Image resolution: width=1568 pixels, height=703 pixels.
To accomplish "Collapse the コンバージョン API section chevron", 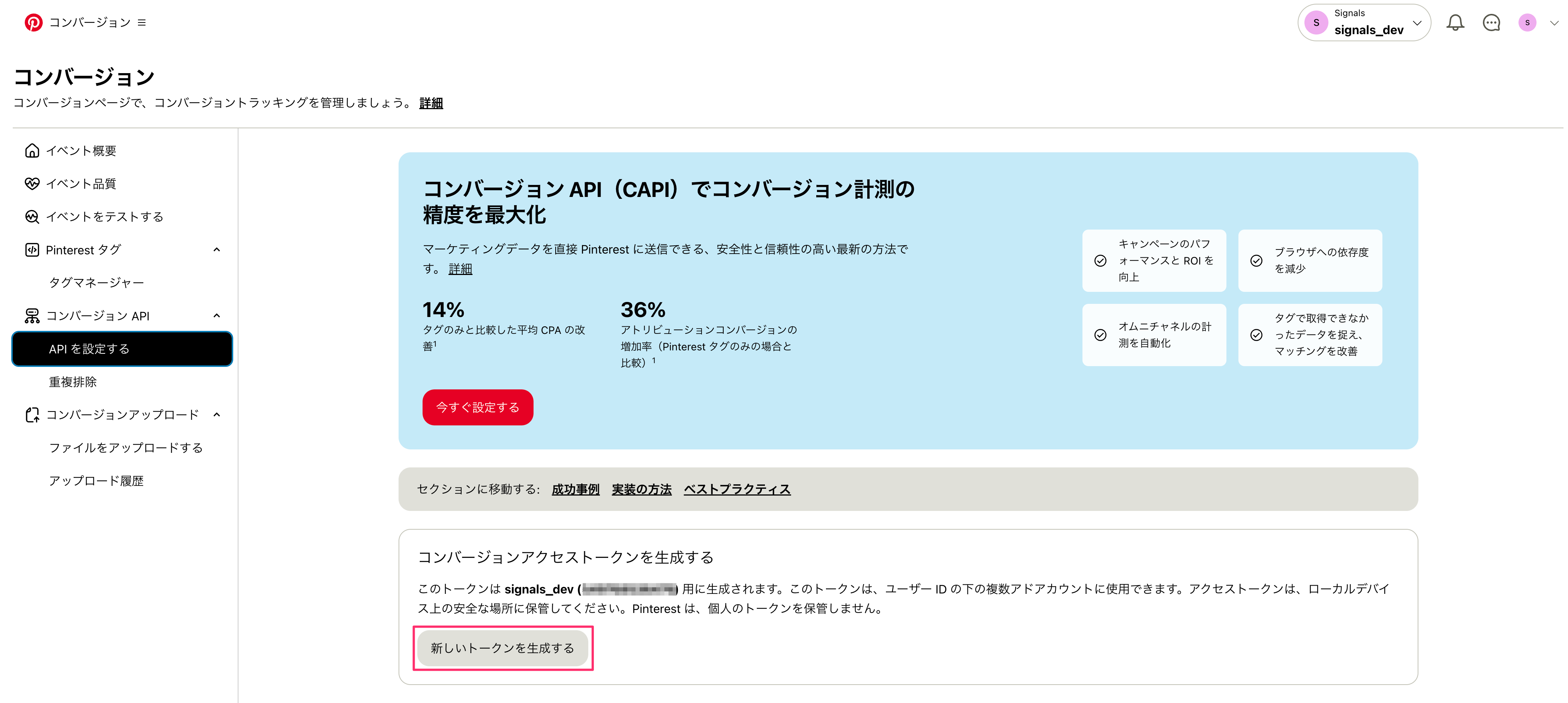I will (217, 315).
